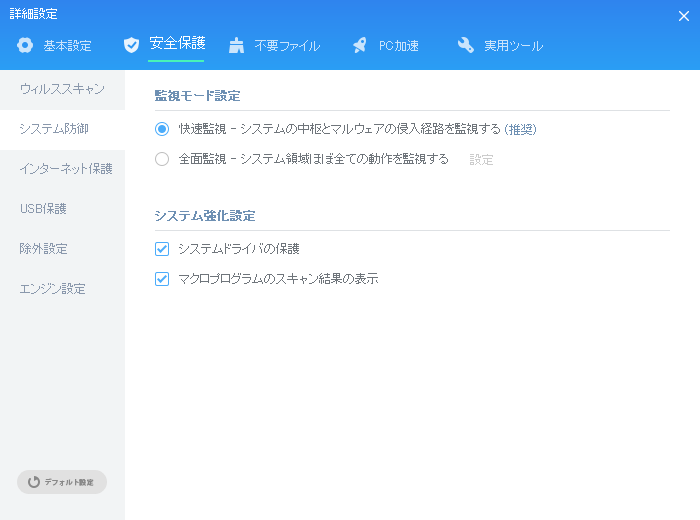Click the wrench icon for 実用ツール
This screenshot has width=700, height=520.
click(466, 45)
